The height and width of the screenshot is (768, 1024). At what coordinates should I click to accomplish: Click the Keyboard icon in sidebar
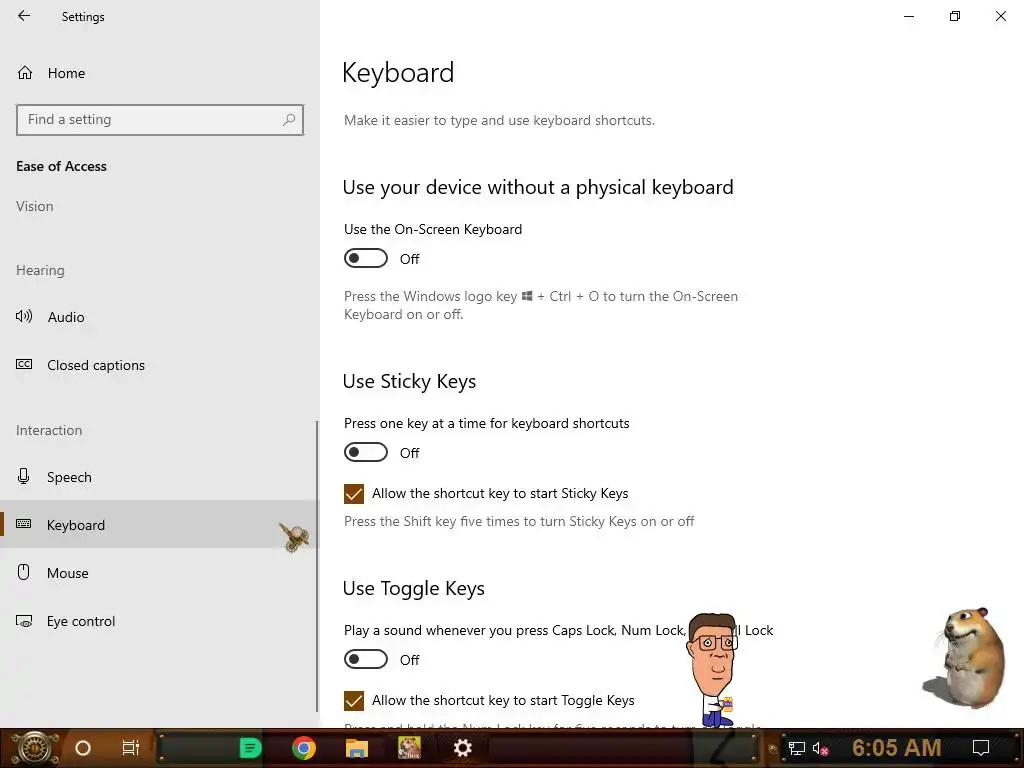[24, 524]
